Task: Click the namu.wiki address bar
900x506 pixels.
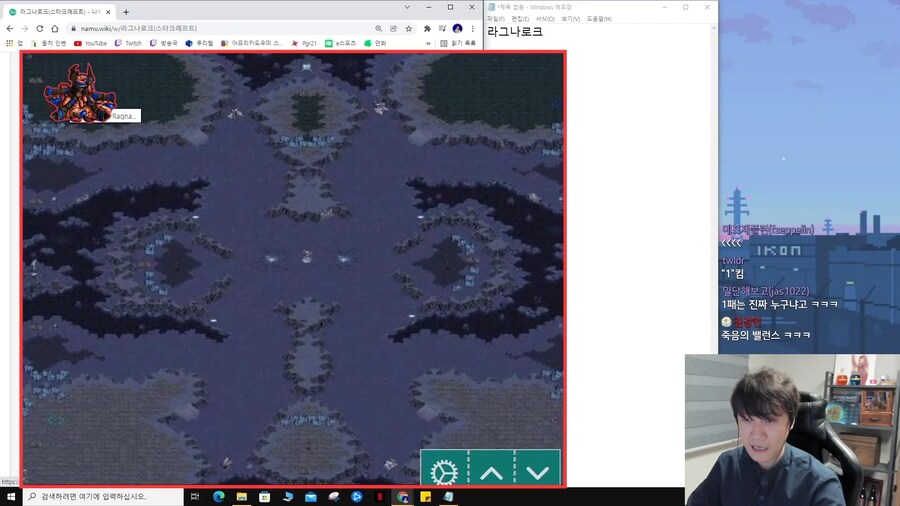Action: (x=218, y=28)
